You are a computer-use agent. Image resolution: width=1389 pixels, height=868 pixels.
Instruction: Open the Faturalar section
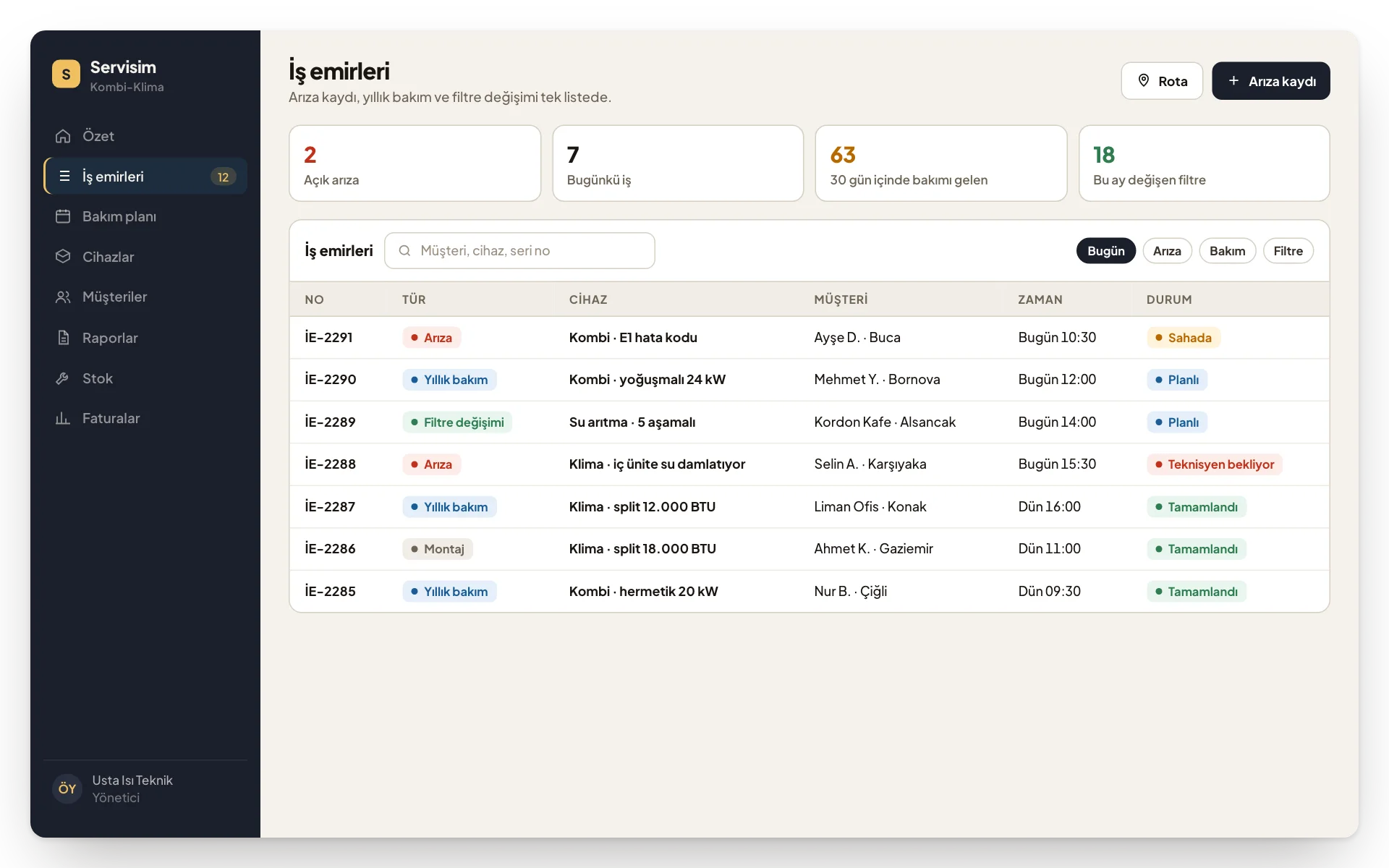[145, 418]
